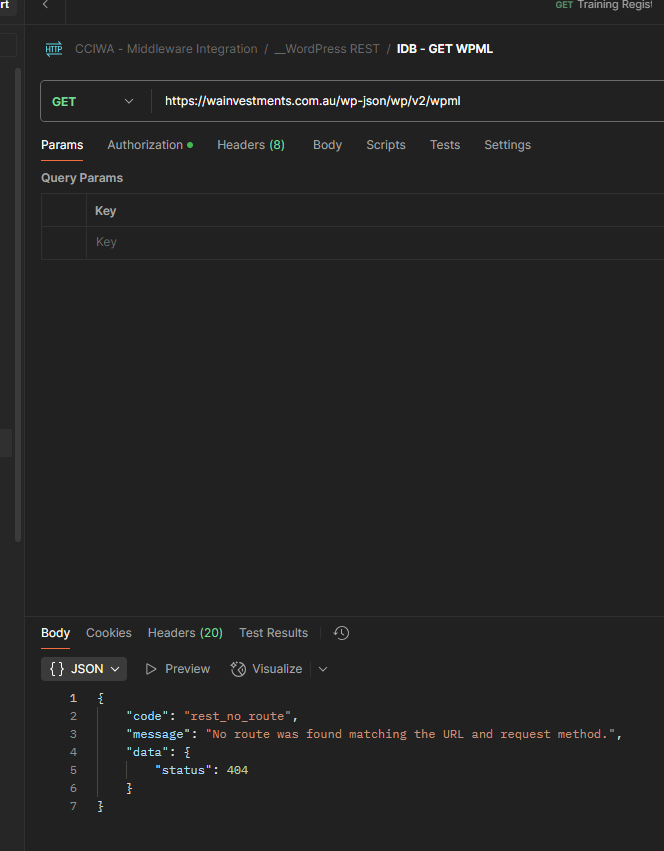The height and width of the screenshot is (851, 664).
Task: Switch to Visualize response view
Action: coord(266,669)
